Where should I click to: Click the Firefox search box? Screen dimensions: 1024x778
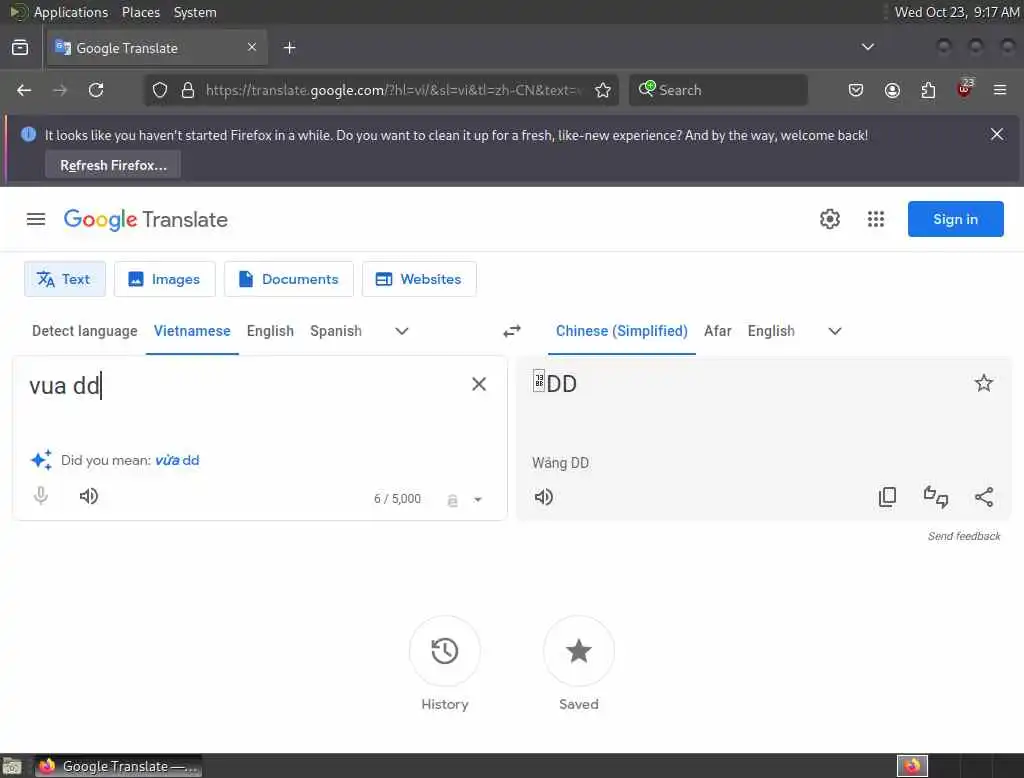click(718, 90)
